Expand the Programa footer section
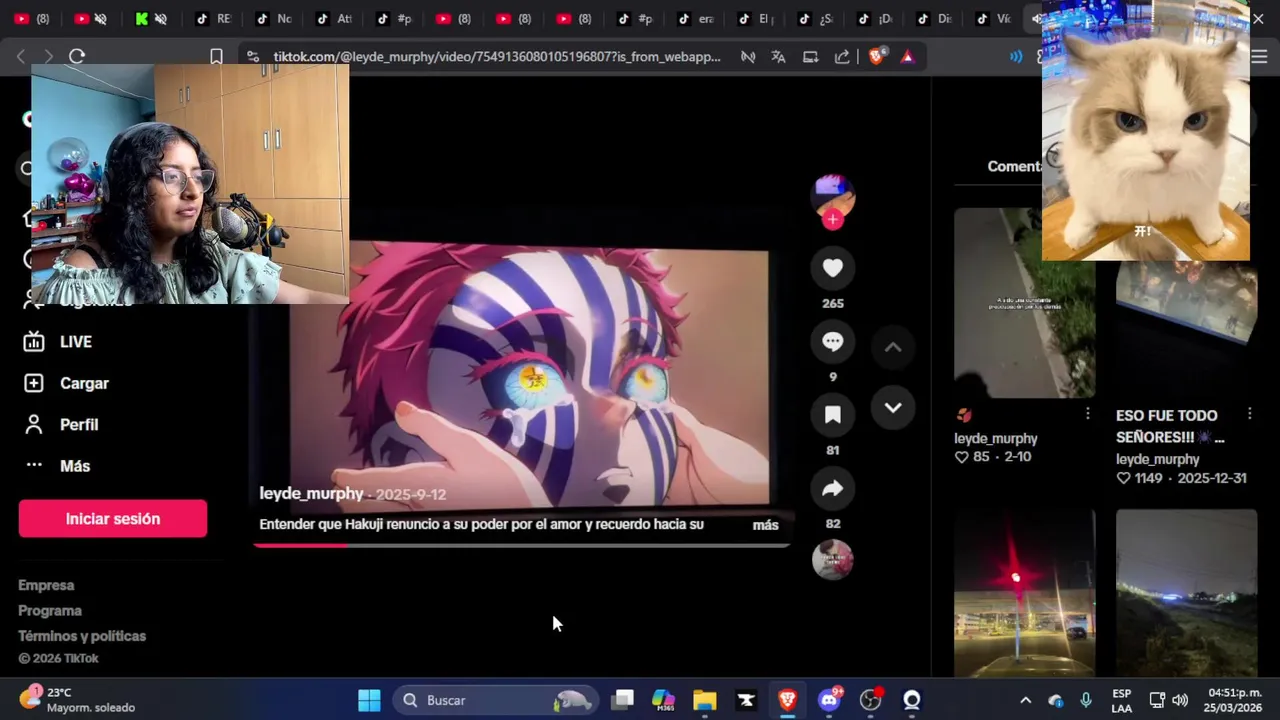This screenshot has width=1280, height=720. [50, 611]
